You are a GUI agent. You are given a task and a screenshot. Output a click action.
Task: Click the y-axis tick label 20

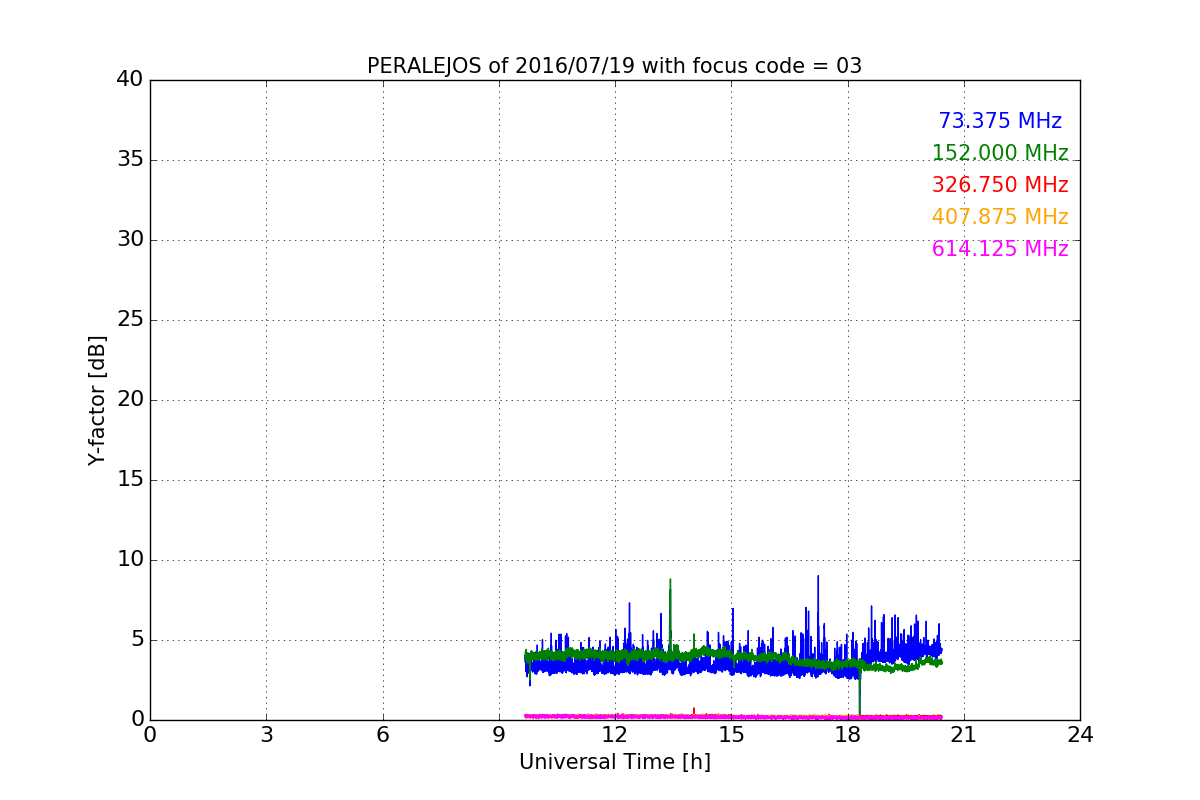pos(130,400)
